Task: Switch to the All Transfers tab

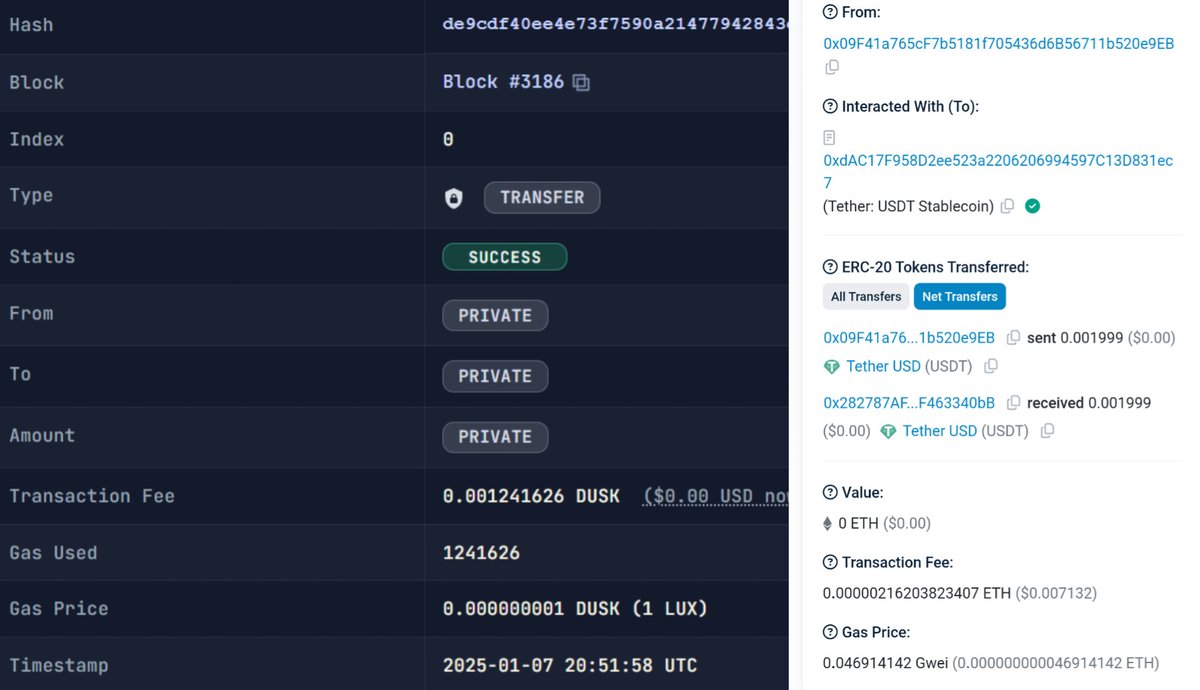Action: pyautogui.click(x=866, y=296)
